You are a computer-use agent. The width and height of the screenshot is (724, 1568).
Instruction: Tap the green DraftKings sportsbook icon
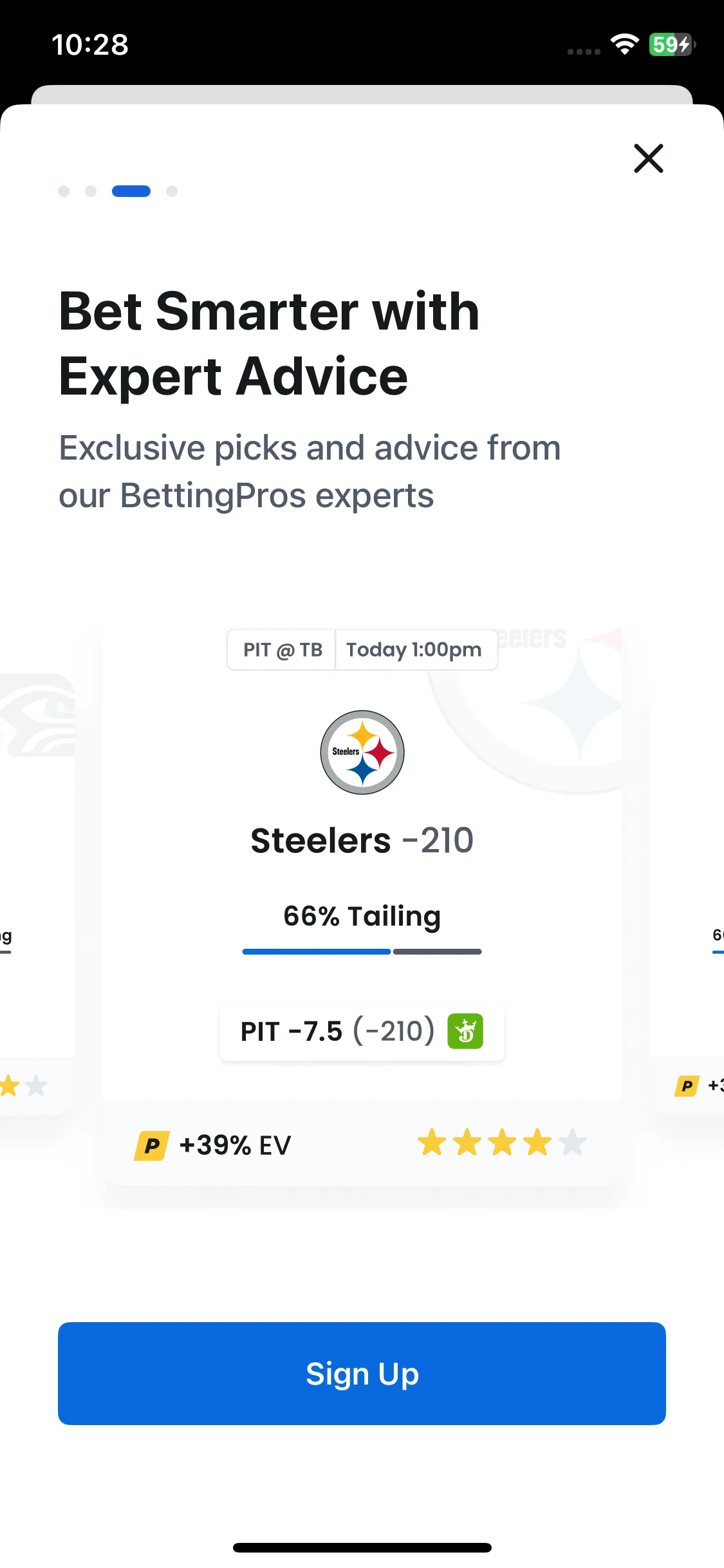[x=465, y=1031]
